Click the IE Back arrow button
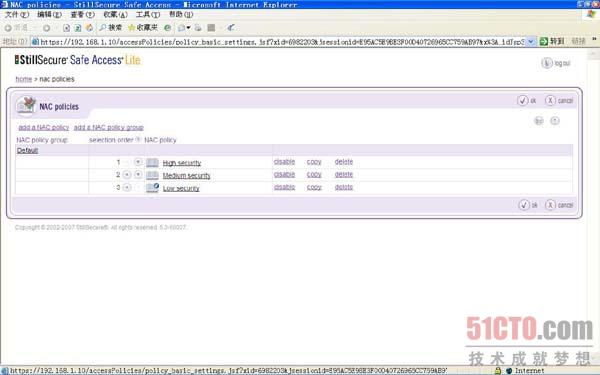The image size is (600, 375). (8, 28)
